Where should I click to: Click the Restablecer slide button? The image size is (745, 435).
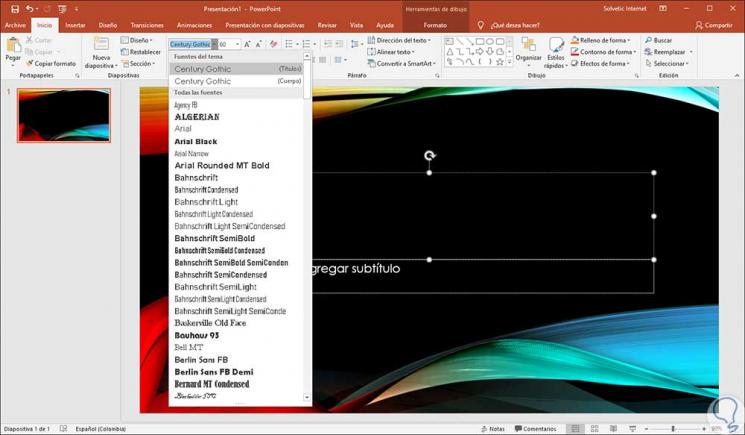pyautogui.click(x=141, y=52)
